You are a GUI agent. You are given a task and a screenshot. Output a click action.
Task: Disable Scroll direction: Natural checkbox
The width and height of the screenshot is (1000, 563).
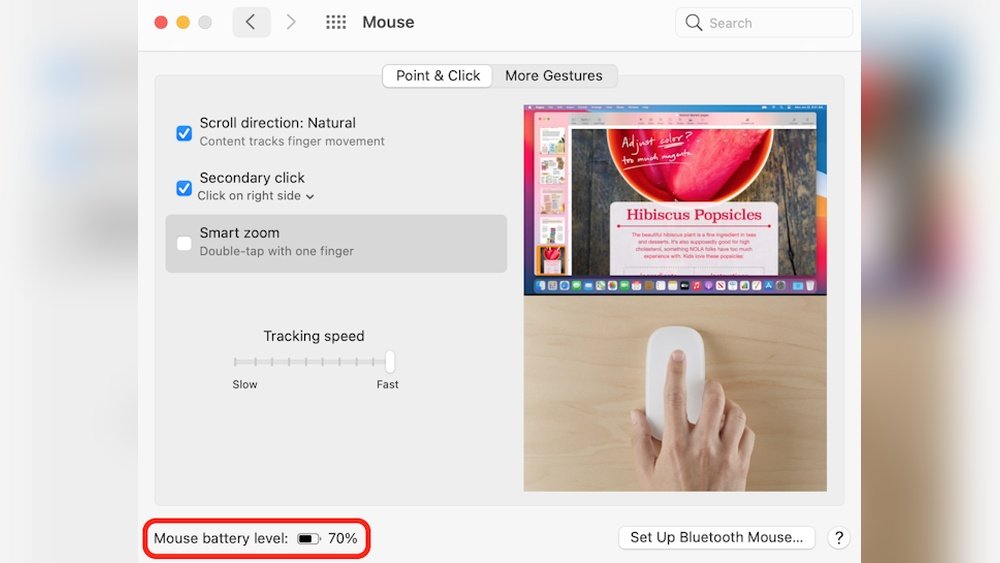184,133
